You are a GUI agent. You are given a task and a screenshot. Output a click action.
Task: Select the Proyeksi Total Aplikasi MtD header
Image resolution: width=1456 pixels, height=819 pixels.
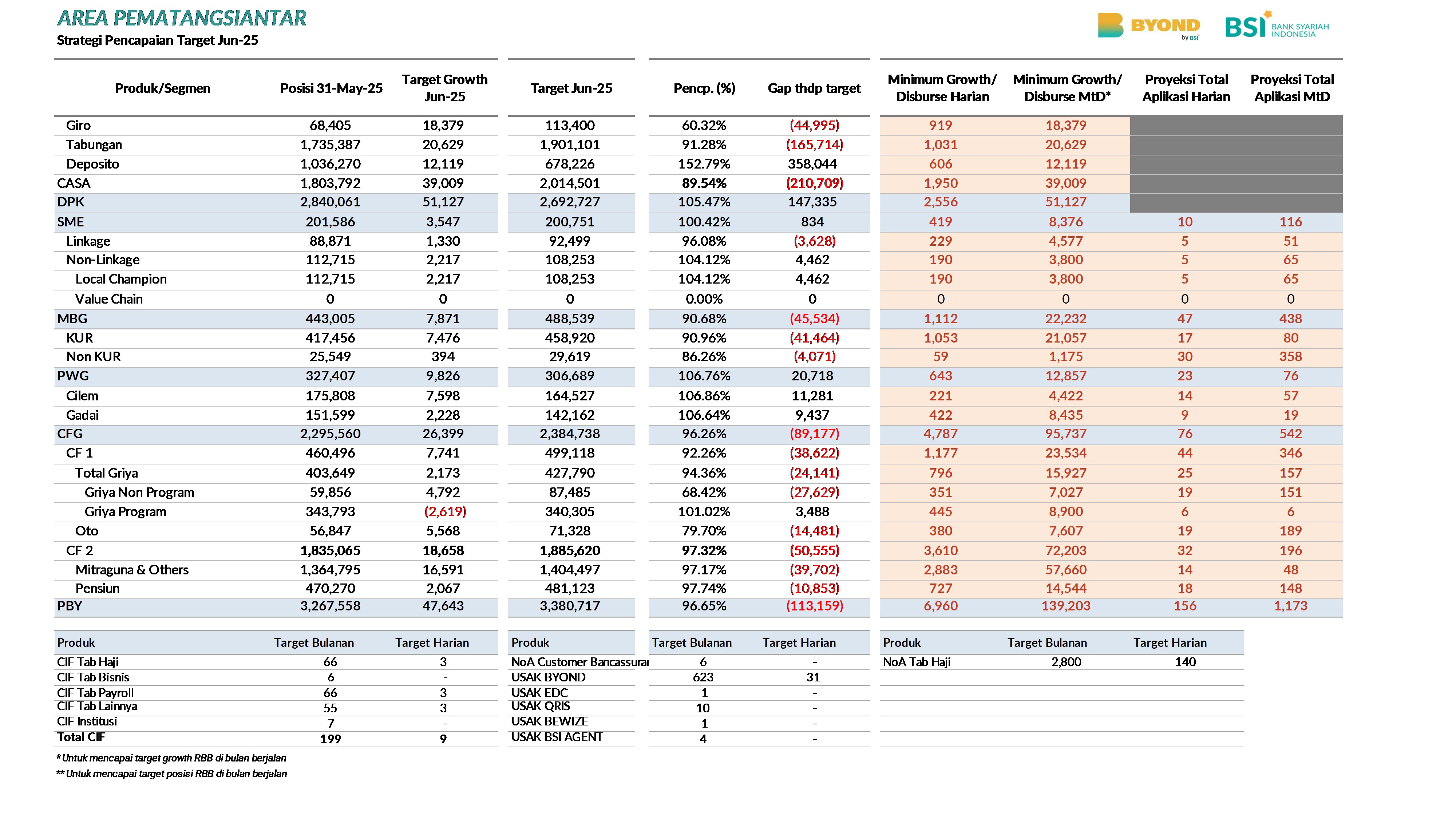[x=1292, y=88]
